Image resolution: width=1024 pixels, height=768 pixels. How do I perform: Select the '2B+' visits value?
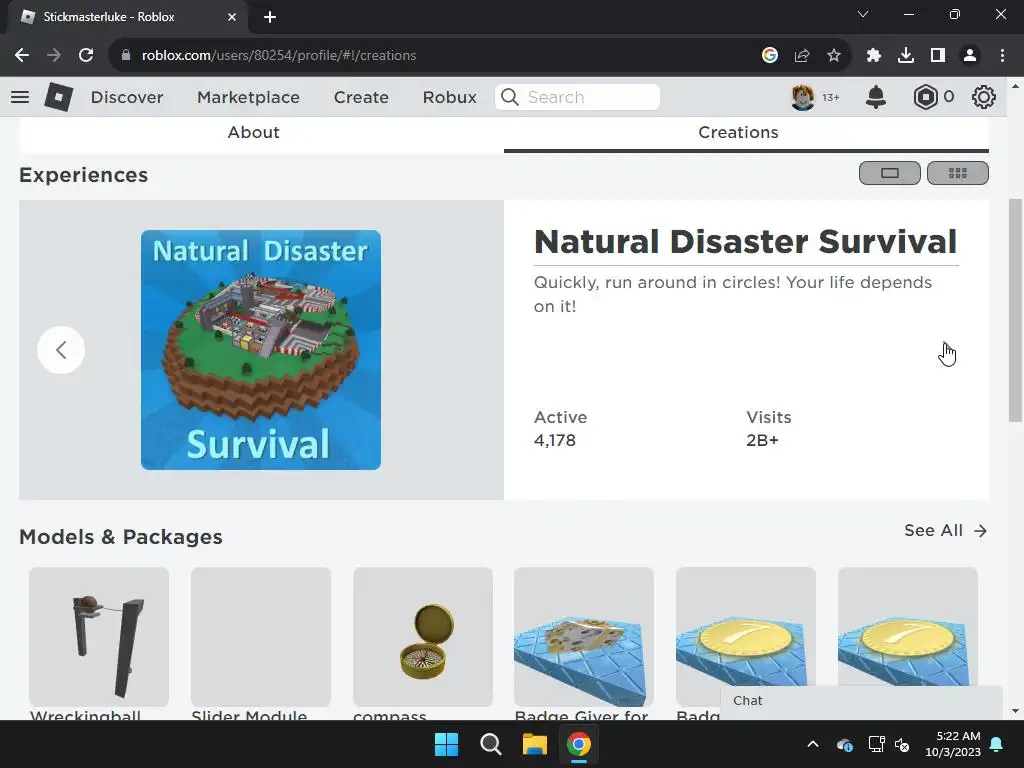point(762,440)
